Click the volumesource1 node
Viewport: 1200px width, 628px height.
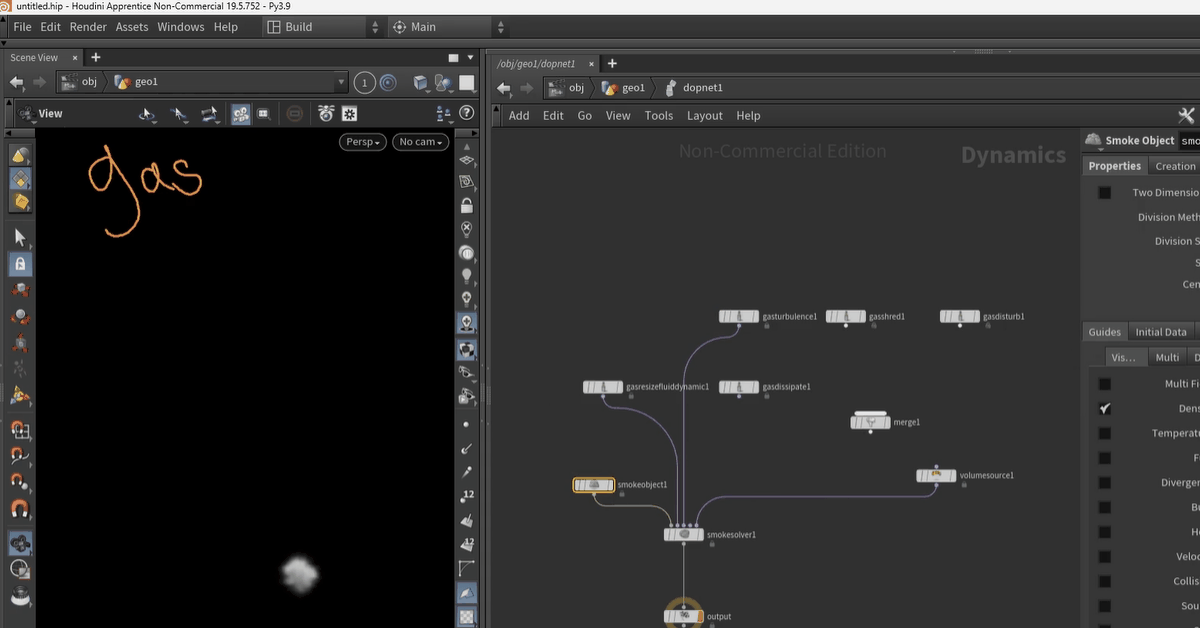click(x=936, y=476)
